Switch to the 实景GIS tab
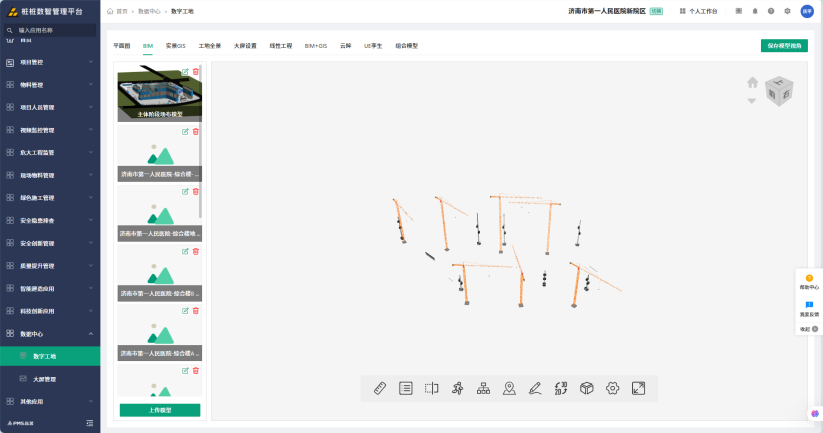823x433 pixels. pos(176,46)
